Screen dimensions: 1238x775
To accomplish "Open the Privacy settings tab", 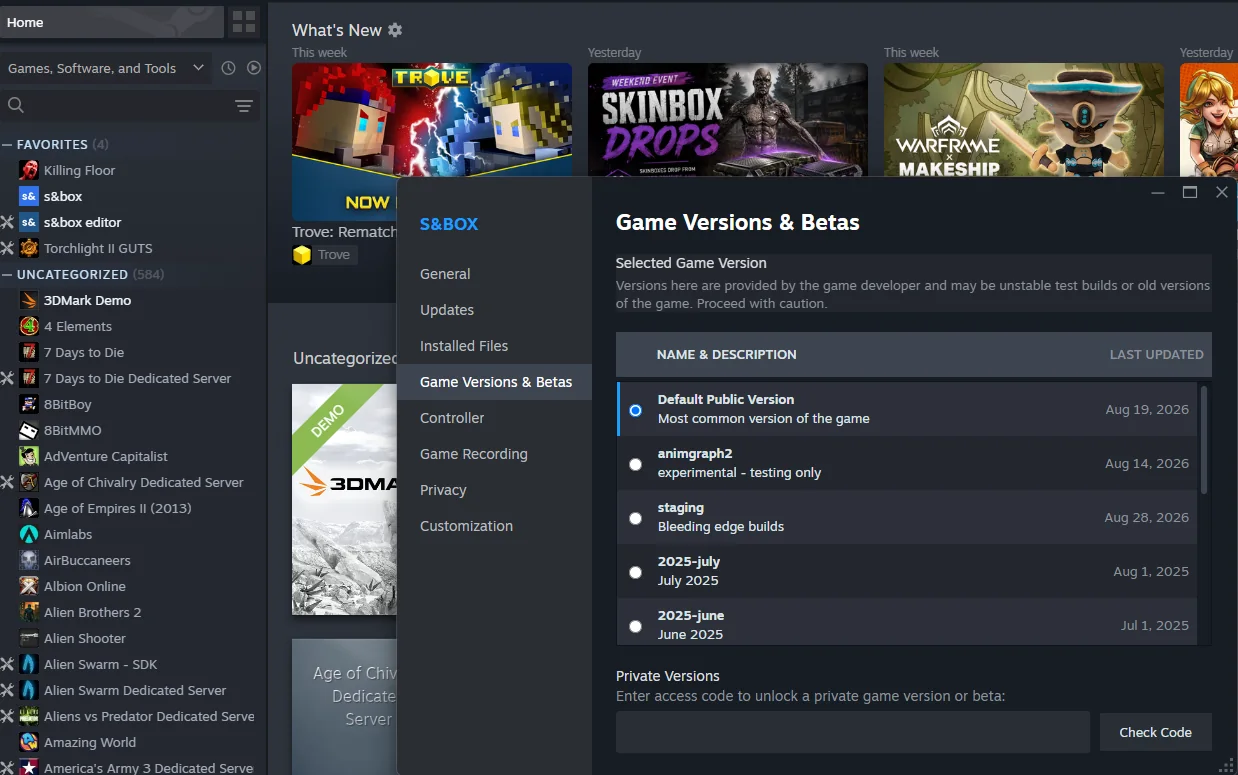I will coord(443,490).
